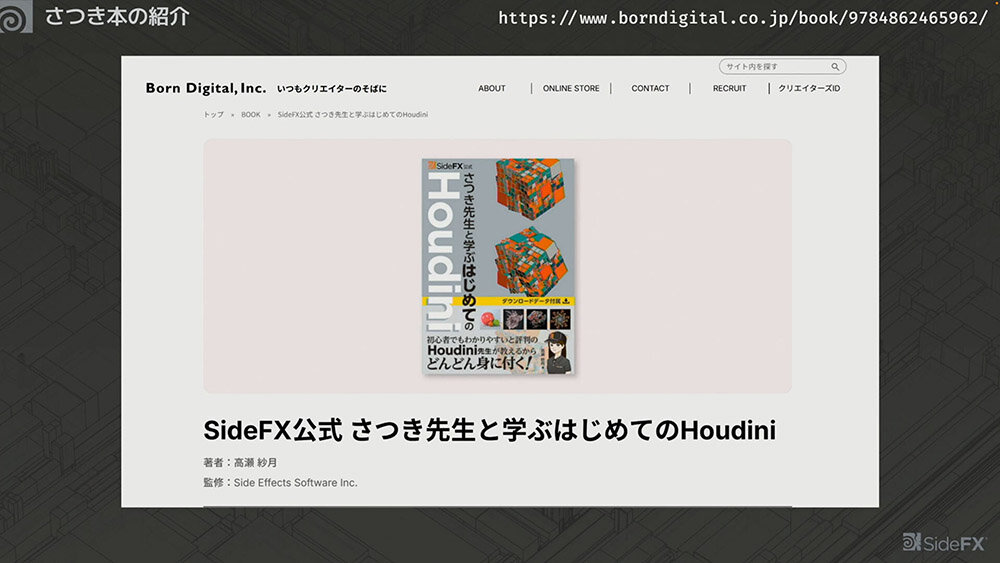1000x563 pixels.
Task: Click the Born Digital, Inc. logo
Action: tap(205, 88)
